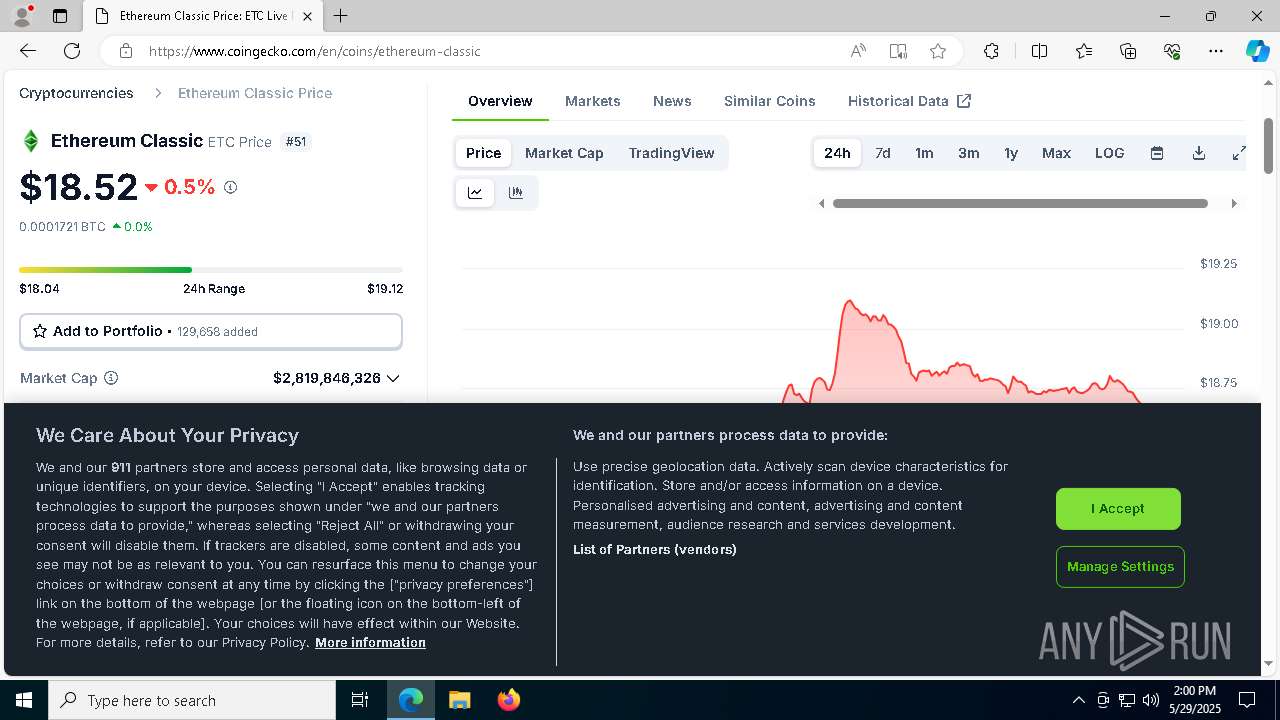The image size is (1280, 720).
Task: Open Immersive Reader icon
Action: pos(898,51)
